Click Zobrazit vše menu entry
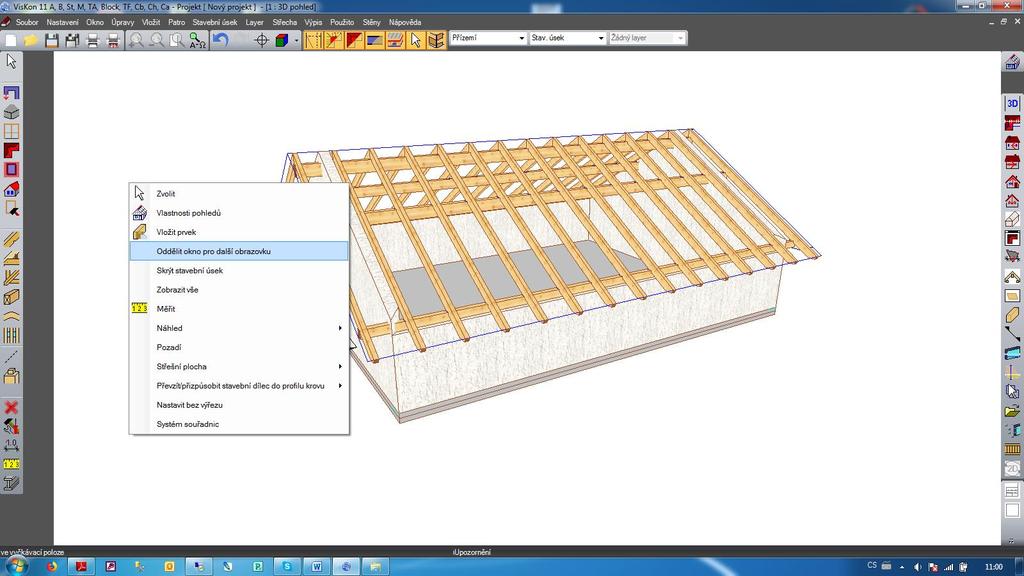This screenshot has width=1024, height=576. [x=239, y=289]
